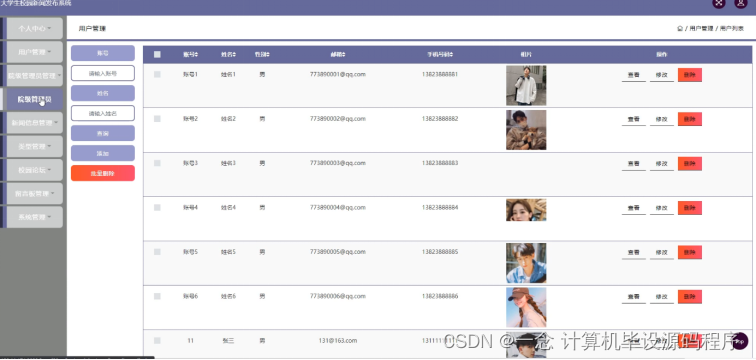Expand the 新闻信息管理 sidebar menu
This screenshot has width=756, height=360.
tap(35, 122)
